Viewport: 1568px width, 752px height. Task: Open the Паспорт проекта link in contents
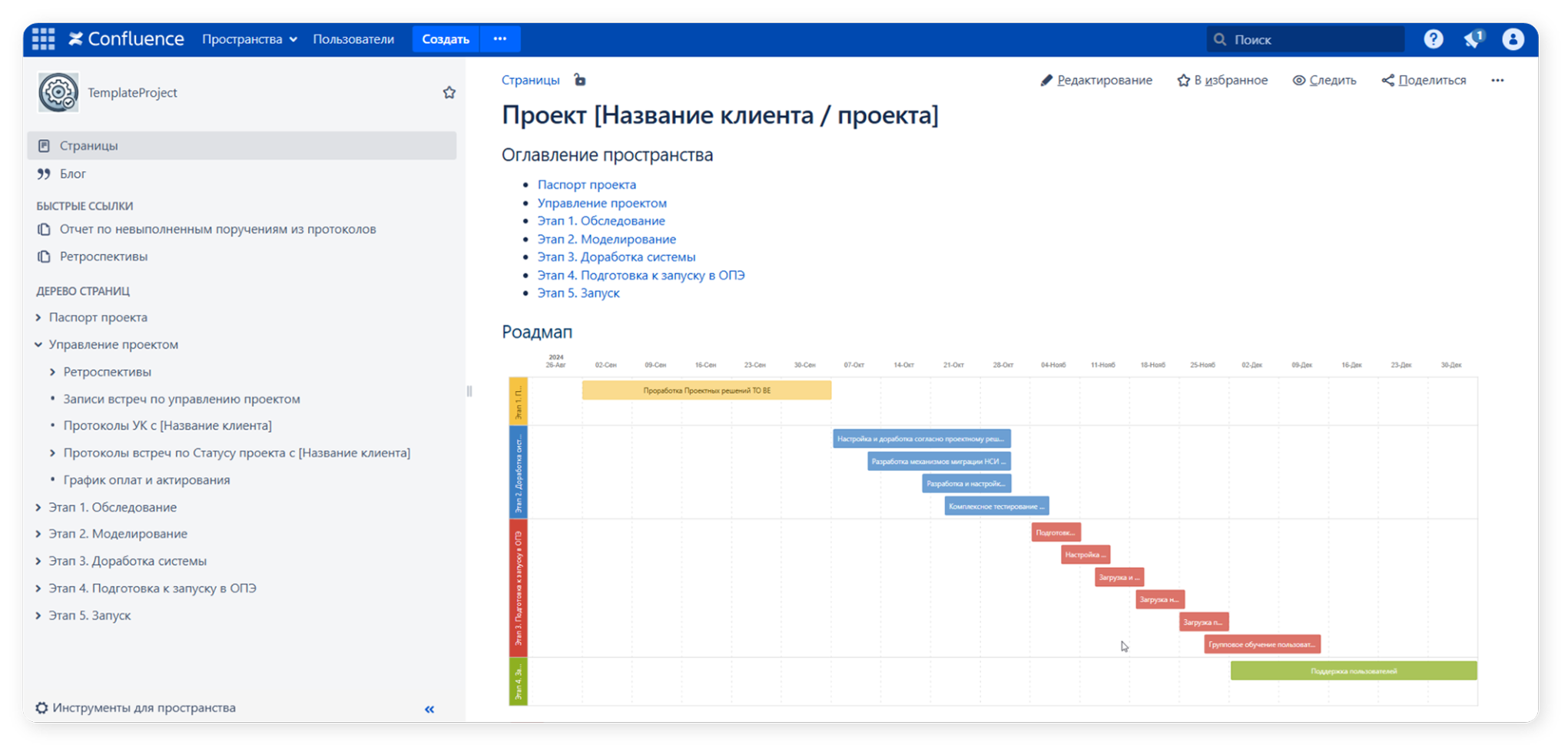[586, 184]
